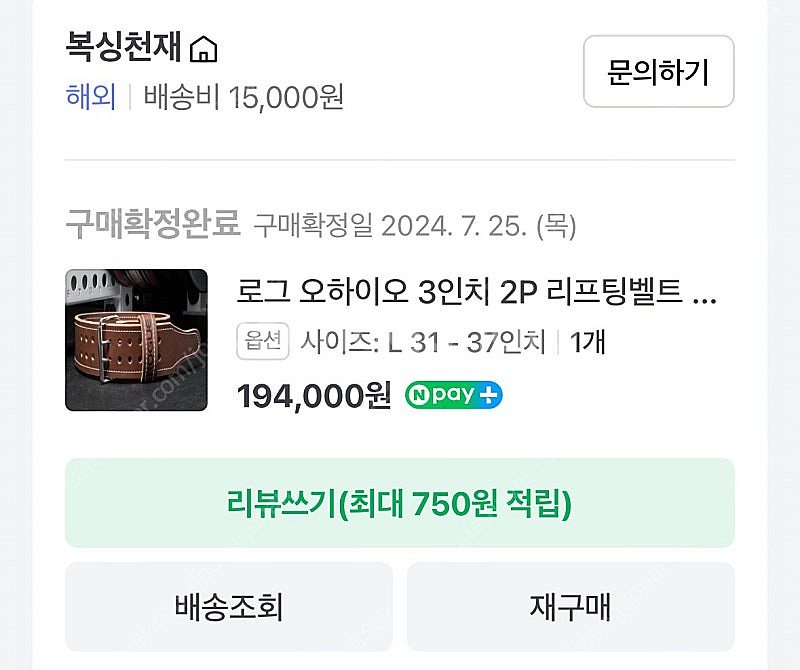The width and height of the screenshot is (800, 670).
Task: Click the 사이즈: L 31 - 37인치 option text
Action: pos(423,343)
